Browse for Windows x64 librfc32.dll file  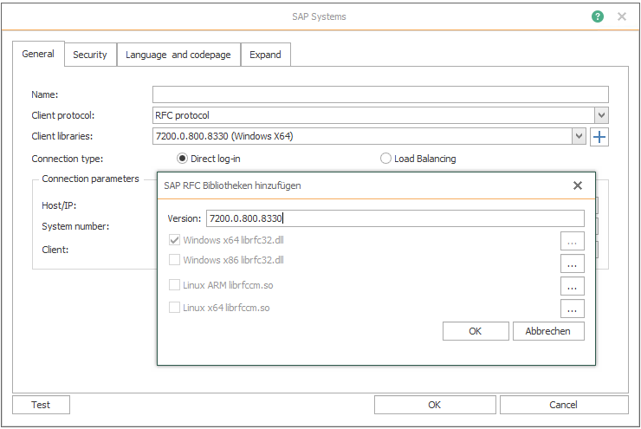pos(572,241)
